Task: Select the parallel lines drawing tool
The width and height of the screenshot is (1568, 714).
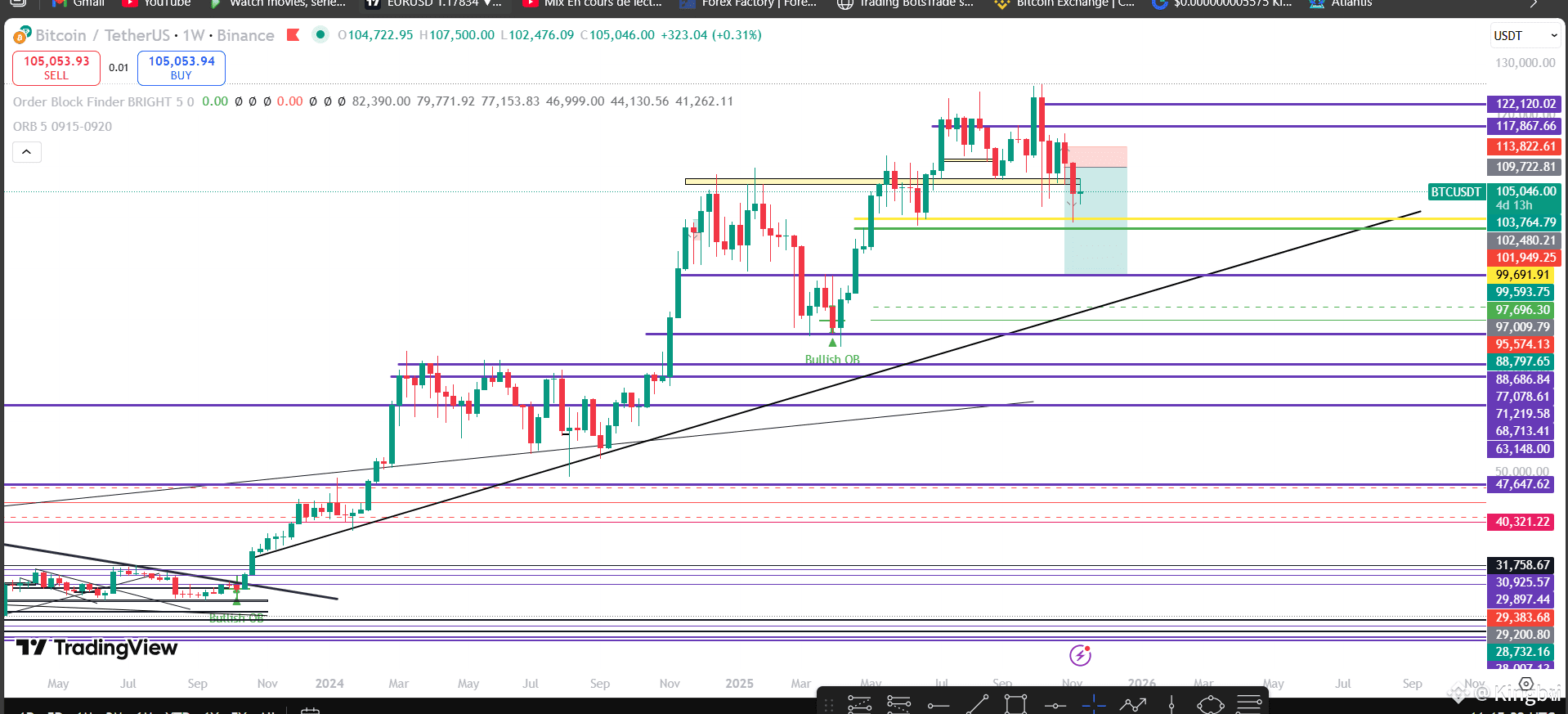Action: [1249, 704]
